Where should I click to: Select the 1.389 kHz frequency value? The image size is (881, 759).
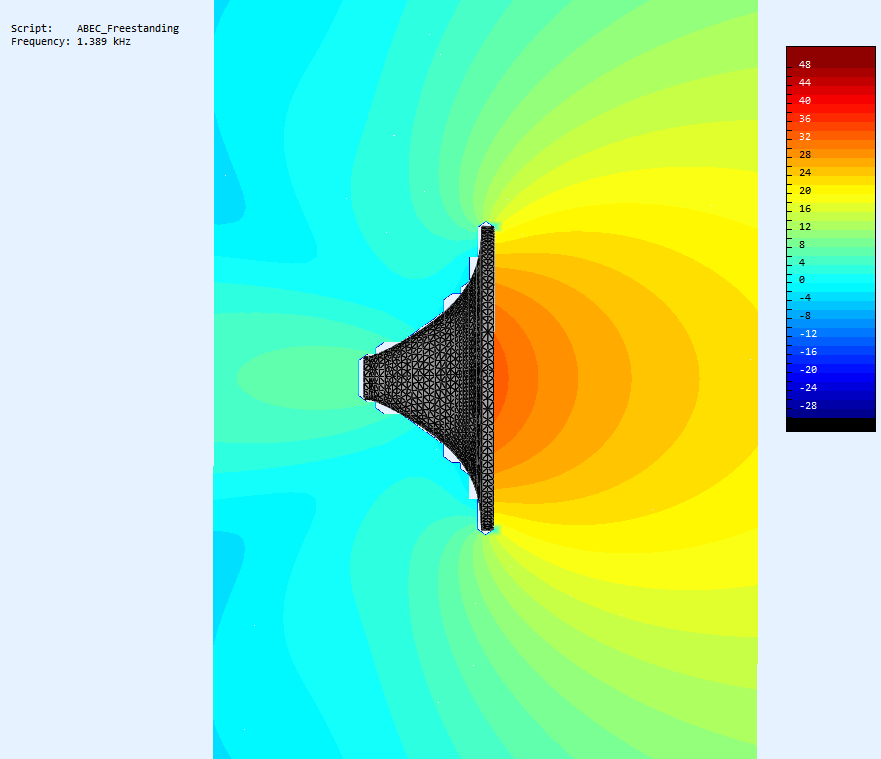(x=104, y=42)
